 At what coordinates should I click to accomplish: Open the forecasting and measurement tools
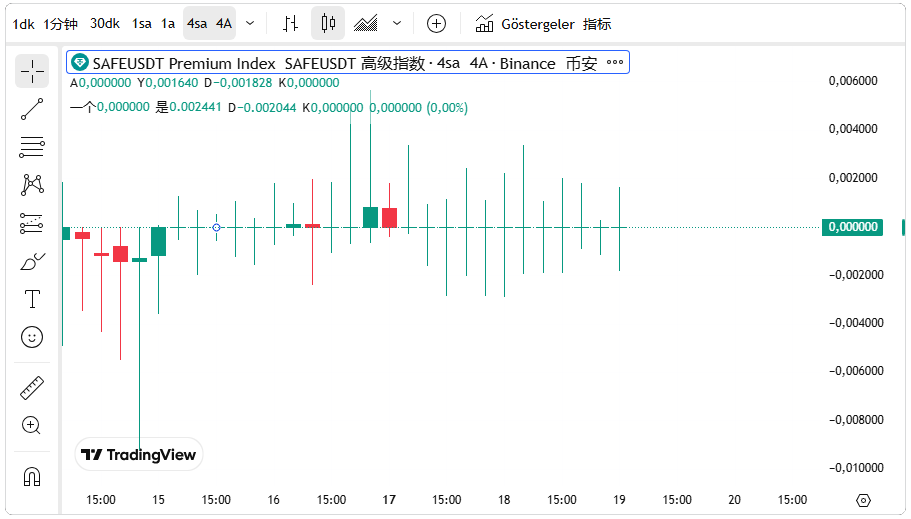pos(32,223)
